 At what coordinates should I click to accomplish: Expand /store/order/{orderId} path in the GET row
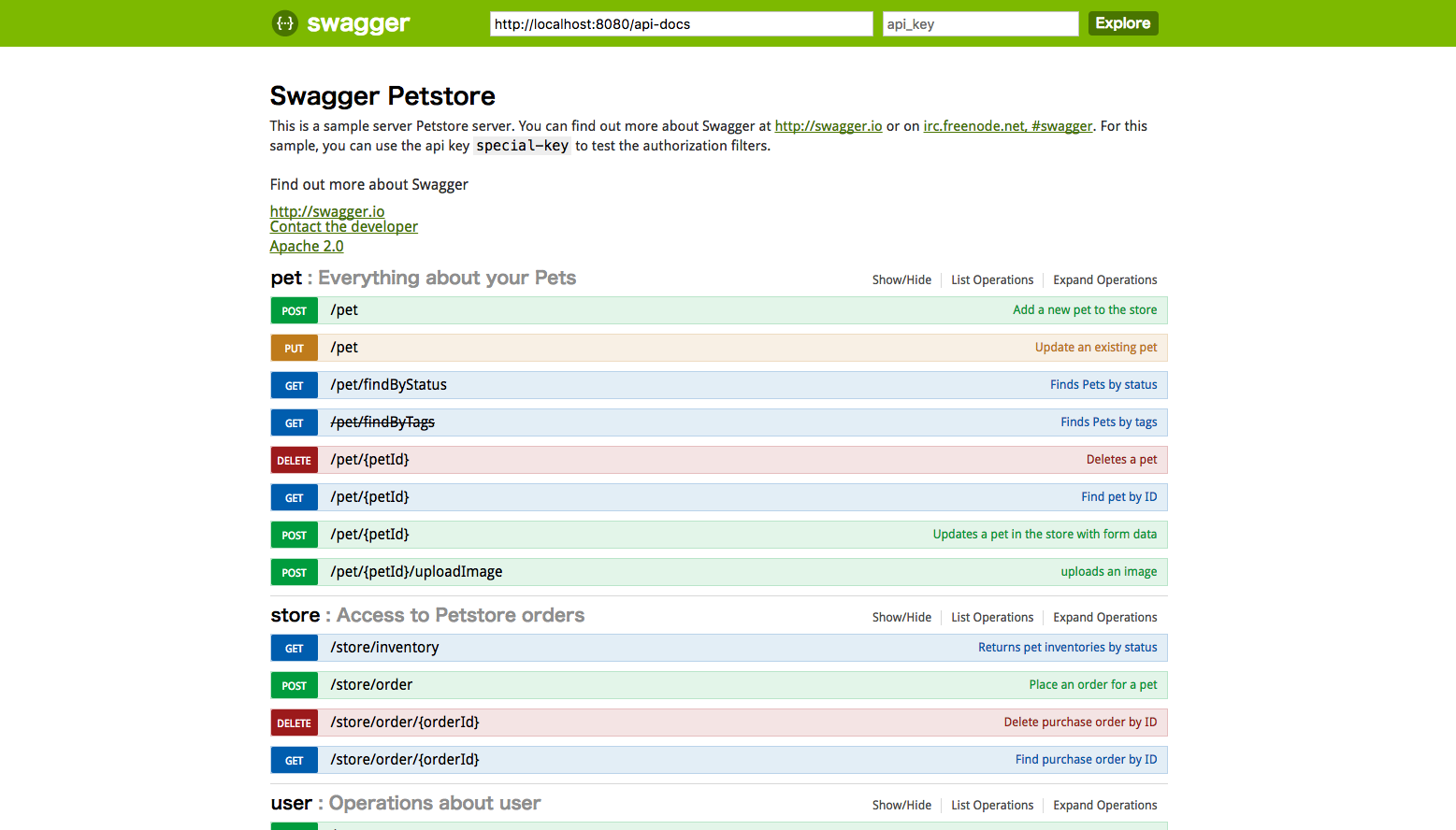tap(405, 760)
